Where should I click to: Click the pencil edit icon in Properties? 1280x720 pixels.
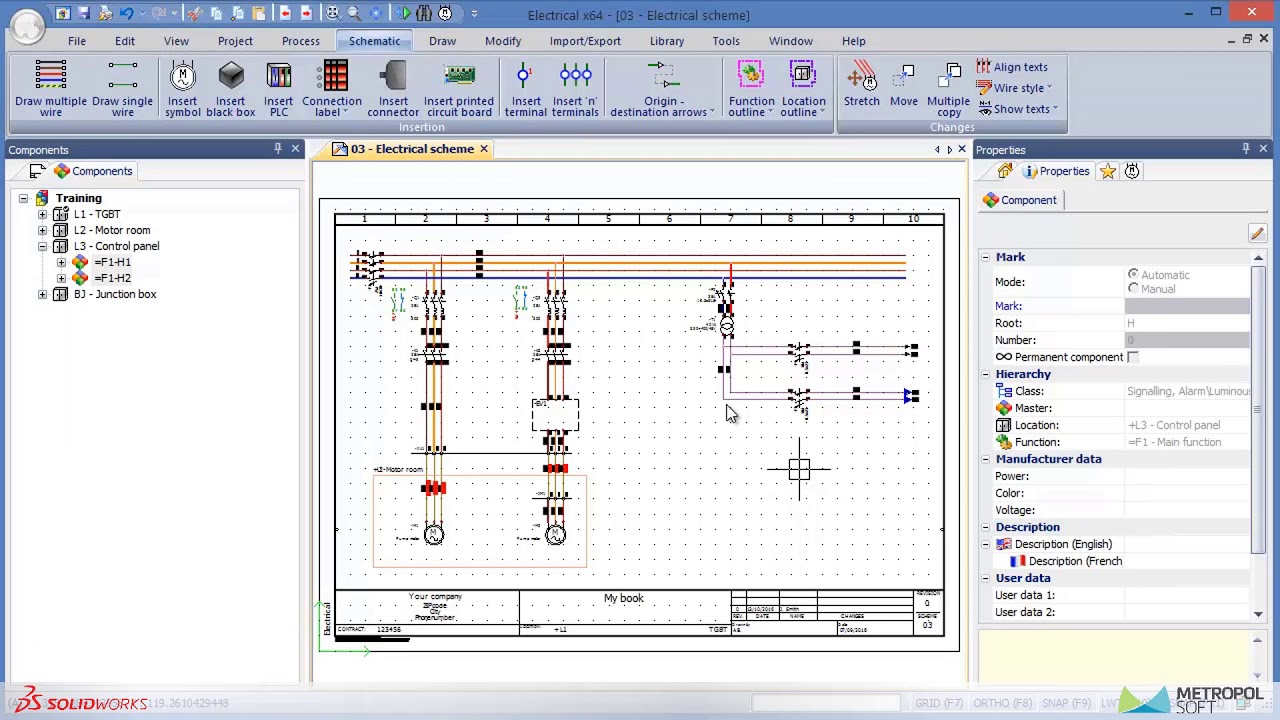[1257, 233]
